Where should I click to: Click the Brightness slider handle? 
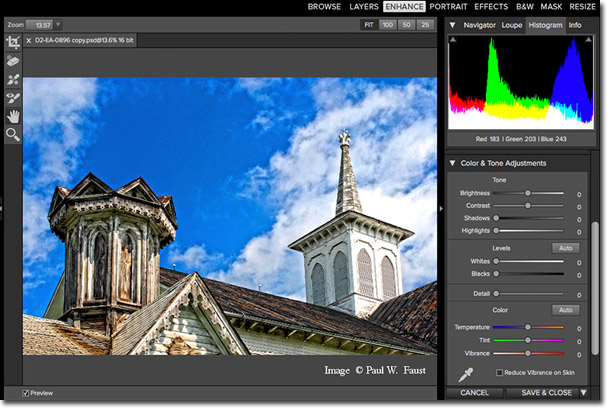coord(528,193)
